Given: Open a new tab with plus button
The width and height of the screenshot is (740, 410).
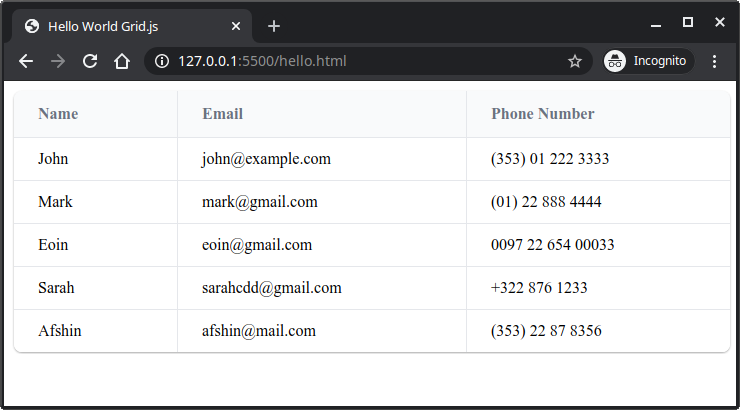Looking at the screenshot, I should pyautogui.click(x=274, y=26).
